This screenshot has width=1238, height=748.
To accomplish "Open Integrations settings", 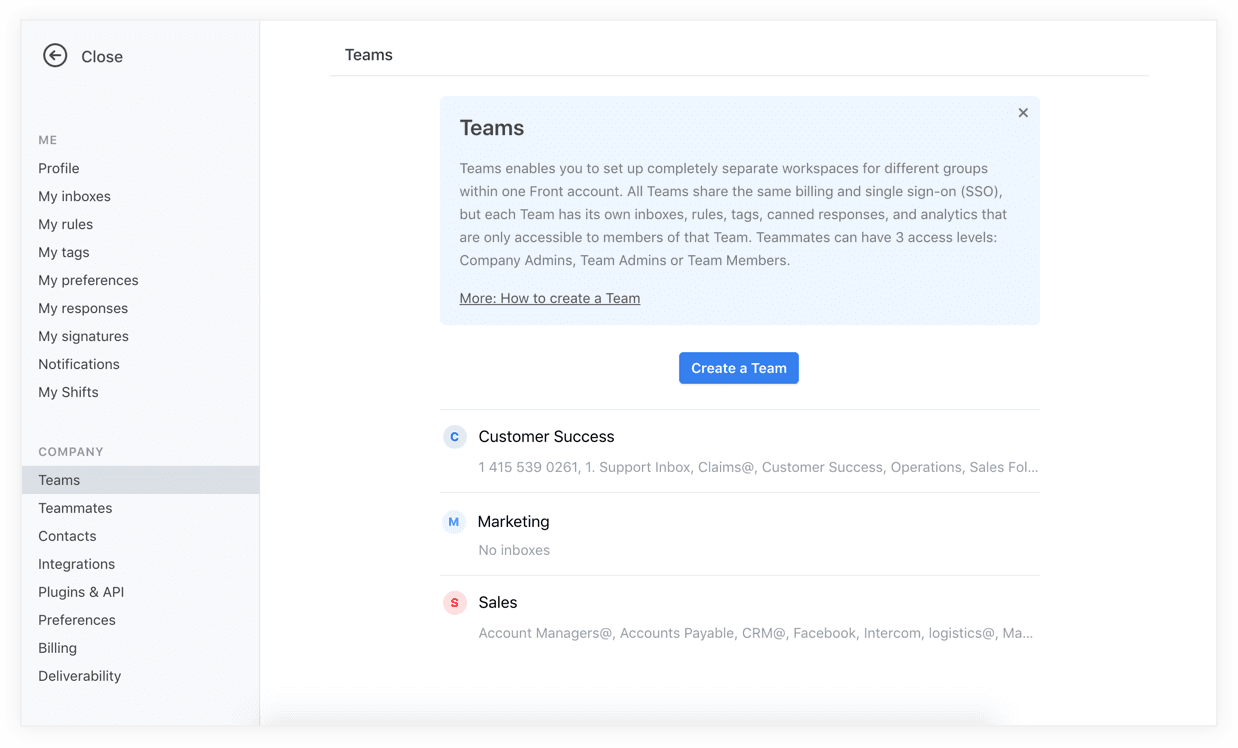I will [76, 564].
